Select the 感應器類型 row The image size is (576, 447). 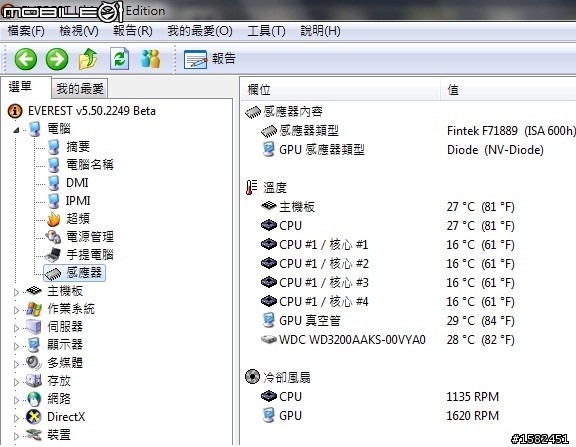click(x=418, y=131)
